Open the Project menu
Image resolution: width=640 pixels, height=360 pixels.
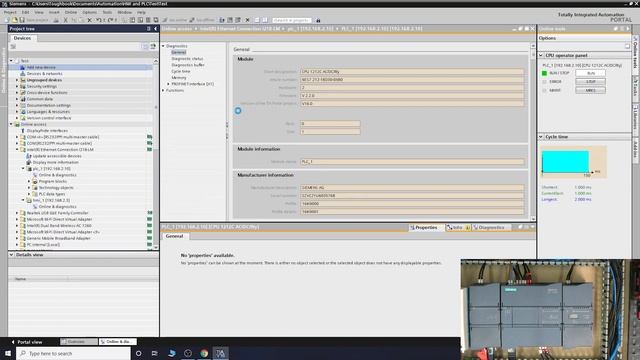tap(10, 12)
